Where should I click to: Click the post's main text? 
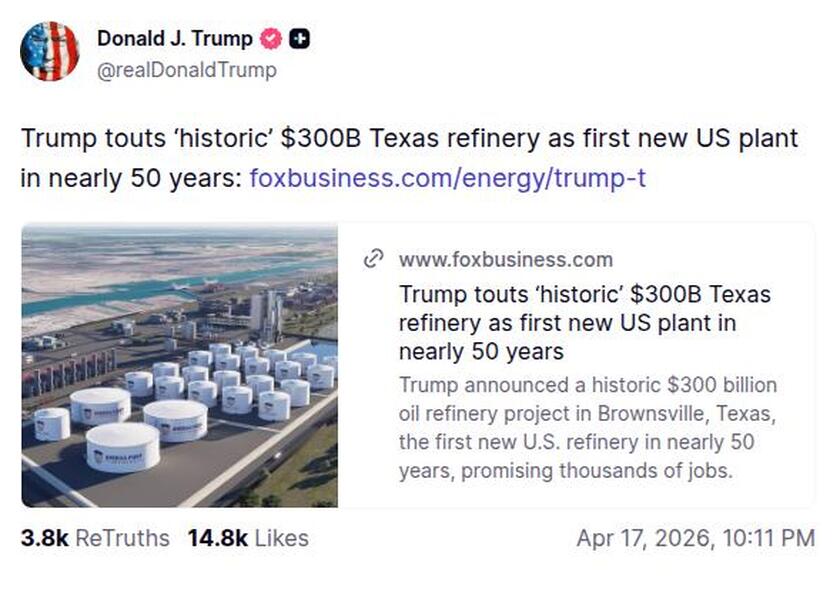coord(410,139)
